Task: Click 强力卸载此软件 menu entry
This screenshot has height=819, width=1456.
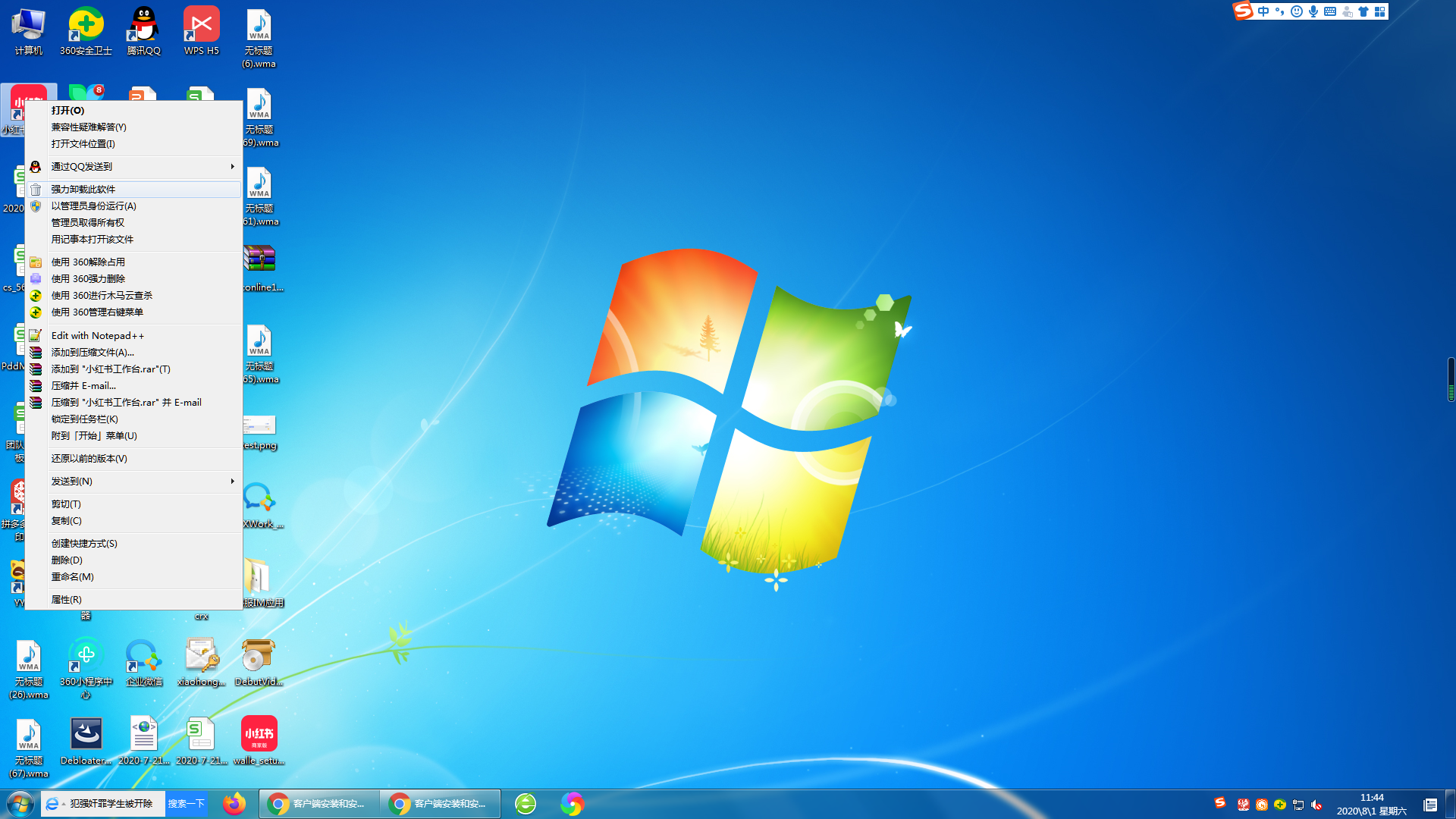Action: (x=83, y=190)
